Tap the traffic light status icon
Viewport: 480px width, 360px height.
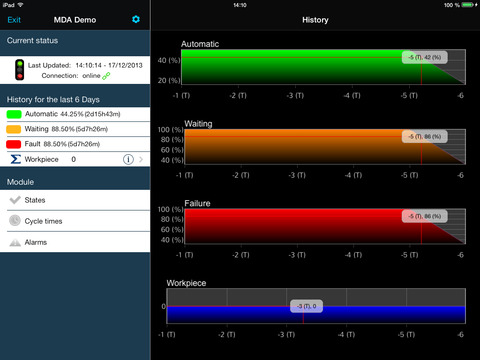coord(20,70)
